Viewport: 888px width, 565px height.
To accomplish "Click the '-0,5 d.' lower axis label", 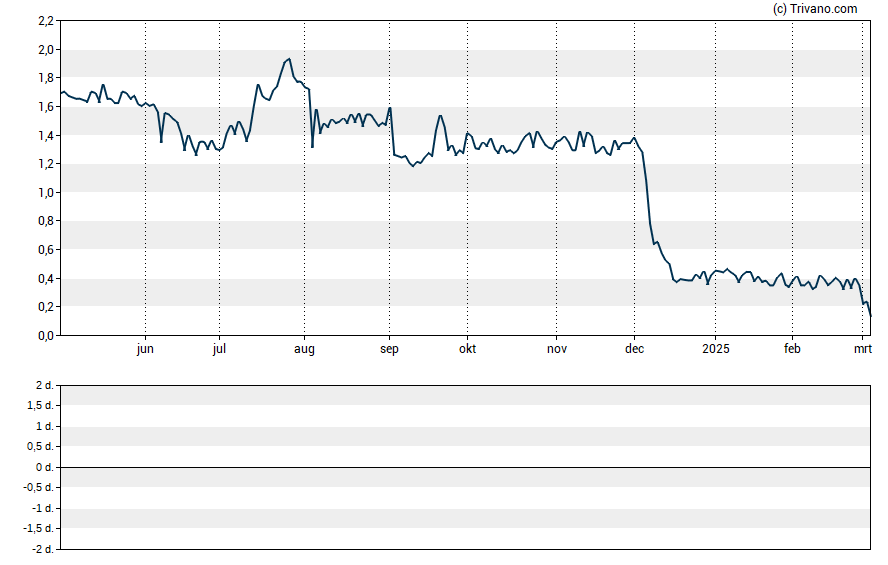I will point(39,487).
